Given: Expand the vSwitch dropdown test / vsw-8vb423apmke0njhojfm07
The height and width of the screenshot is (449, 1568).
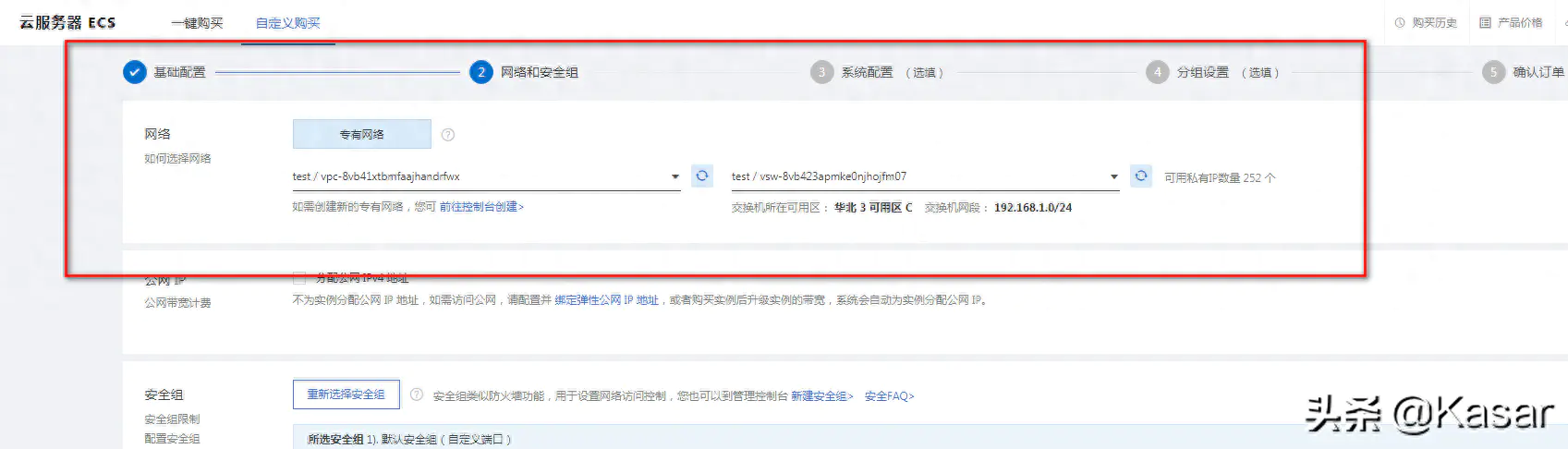Looking at the screenshot, I should pos(924,176).
